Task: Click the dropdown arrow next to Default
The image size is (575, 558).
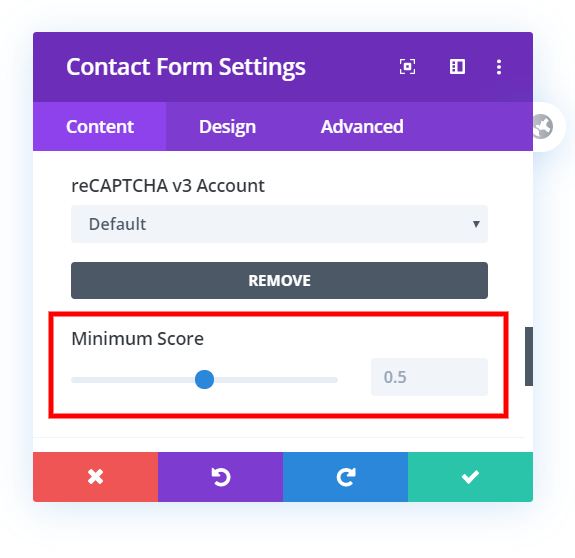Action: pos(476,224)
